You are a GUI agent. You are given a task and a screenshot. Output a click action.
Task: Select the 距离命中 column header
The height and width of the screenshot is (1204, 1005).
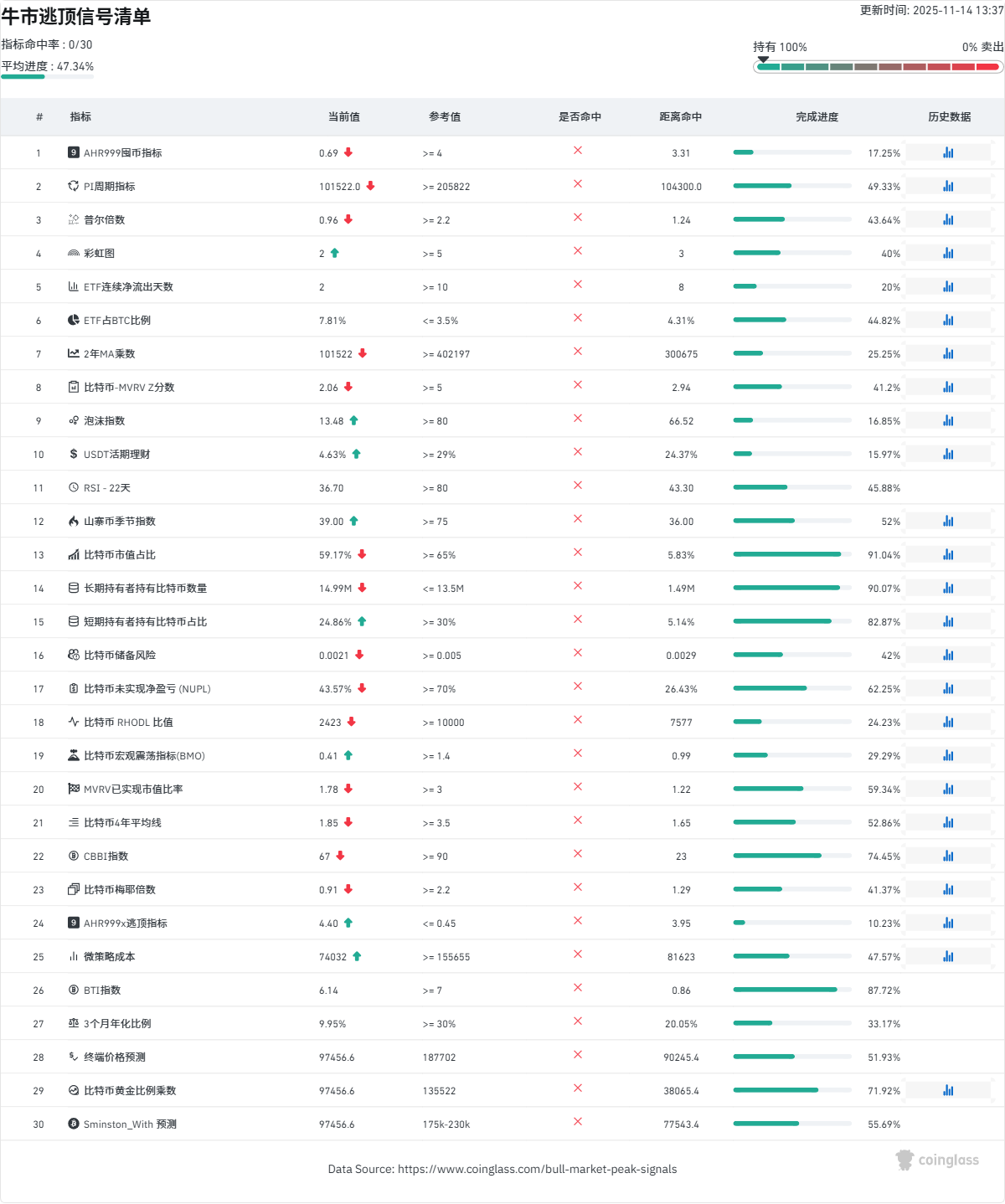680,117
